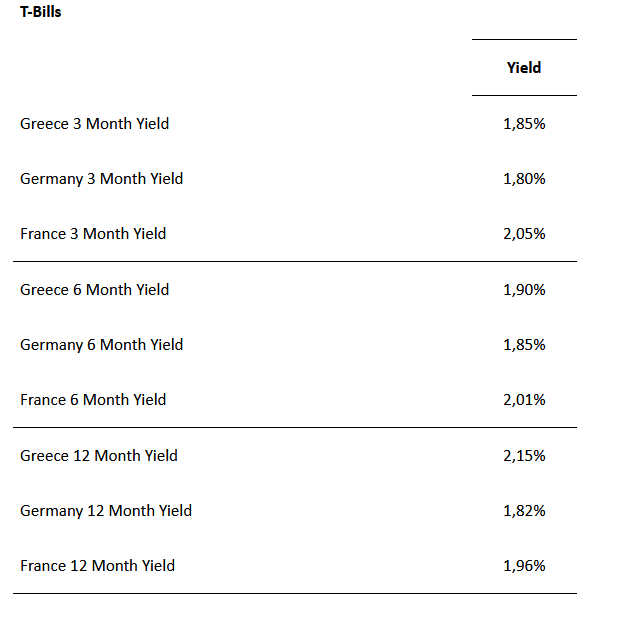Select the Germany 3 Month Yield label
The image size is (631, 629).
101,179
